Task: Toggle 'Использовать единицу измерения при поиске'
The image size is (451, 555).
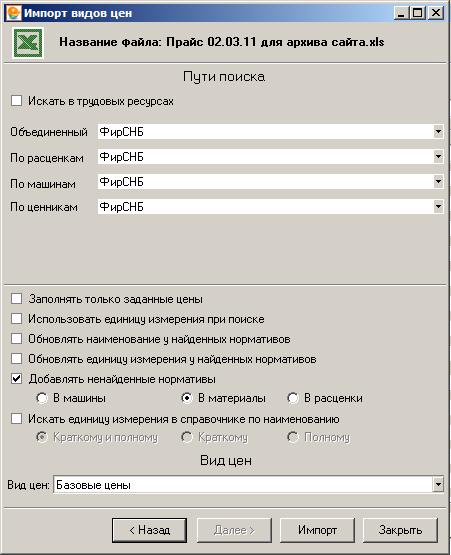Action: click(16, 319)
